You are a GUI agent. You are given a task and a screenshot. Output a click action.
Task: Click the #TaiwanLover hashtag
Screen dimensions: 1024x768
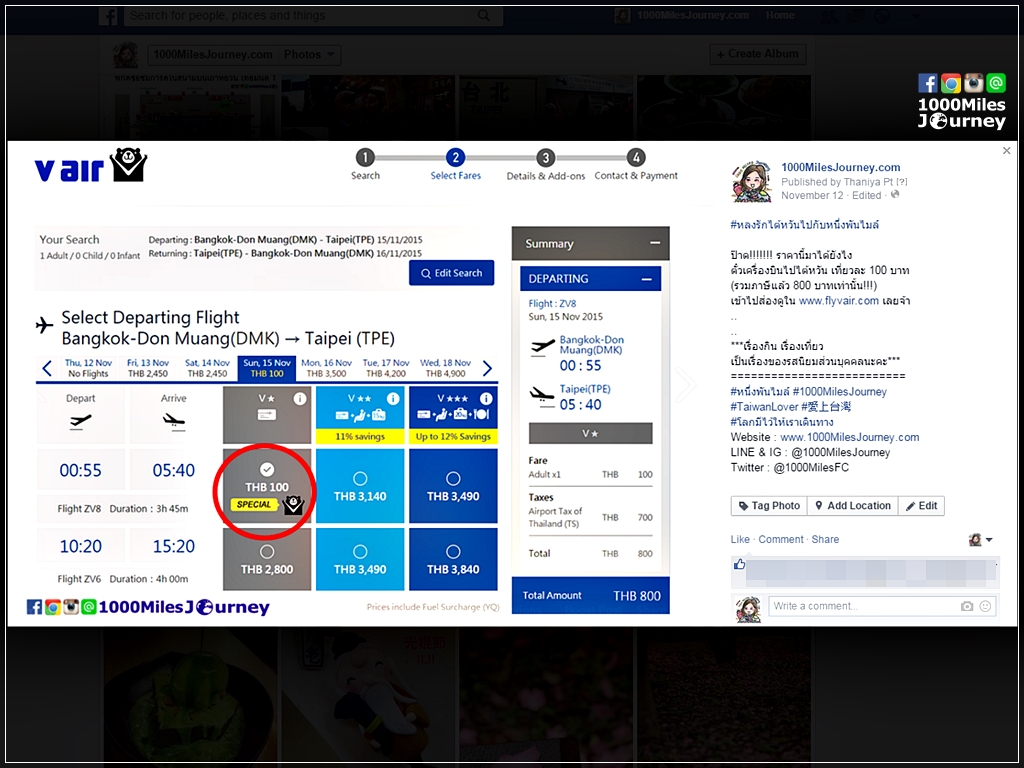click(x=764, y=407)
